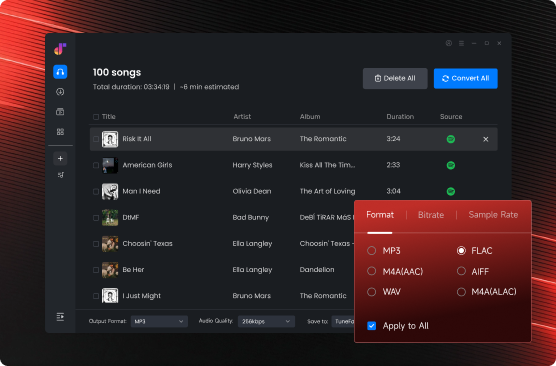Switch to the Format tab
Screen dimensions: 556x366
[380, 215]
